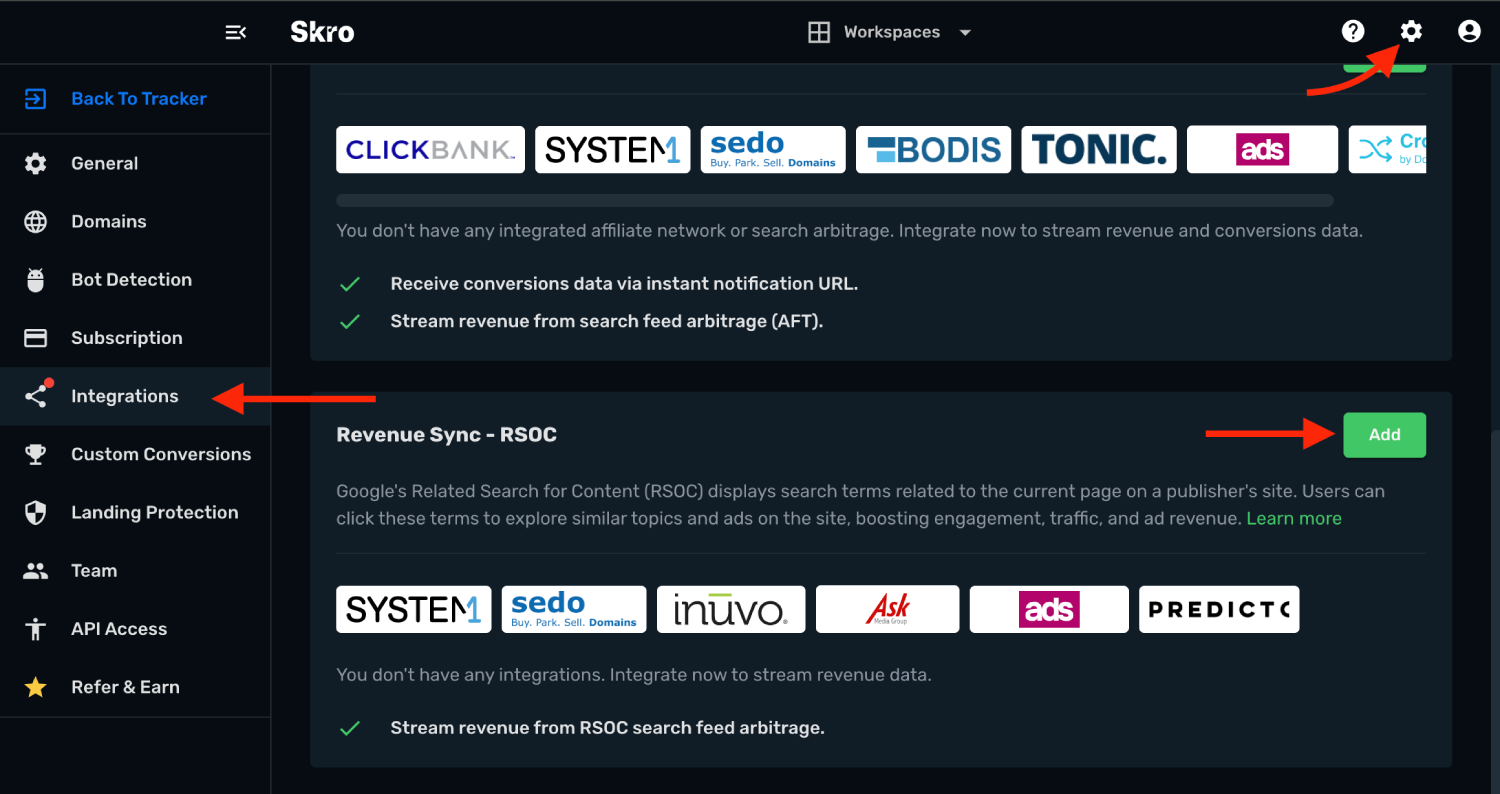
Task: Click text 'Stream revenue from search feed arbitrage (AFT).'
Action: 607,321
